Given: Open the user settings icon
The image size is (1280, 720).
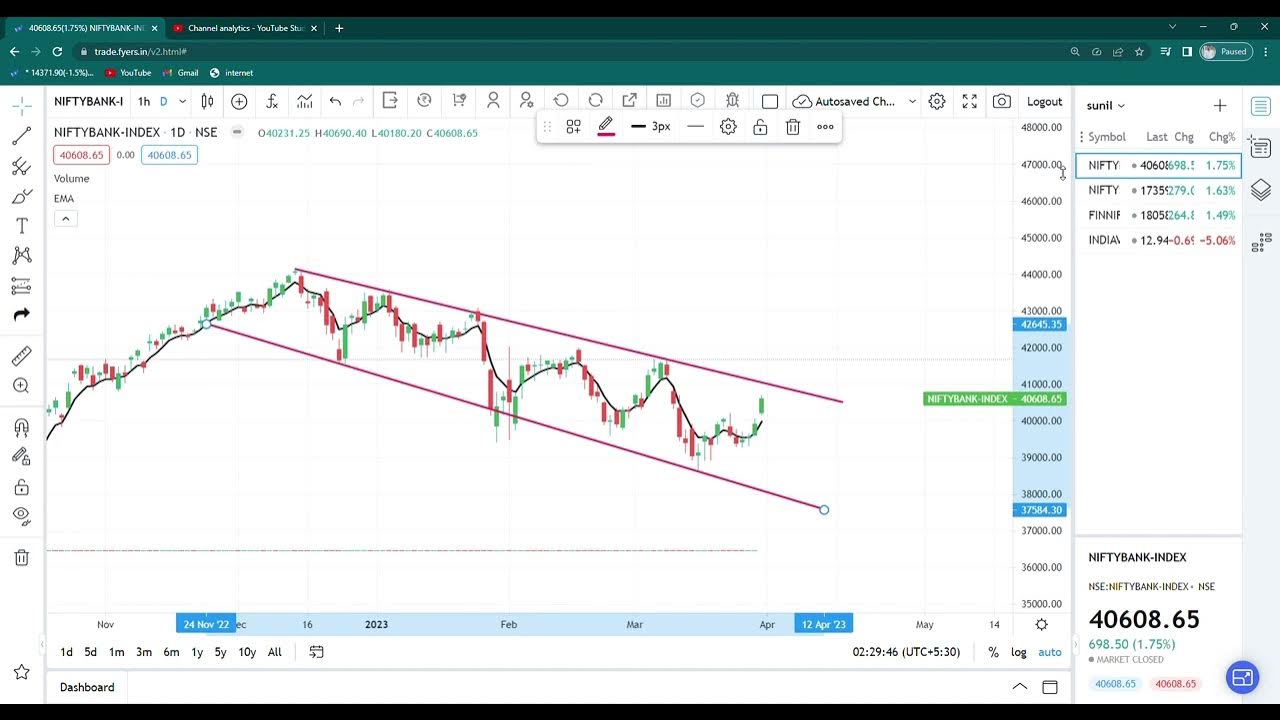Looking at the screenshot, I should coord(526,101).
